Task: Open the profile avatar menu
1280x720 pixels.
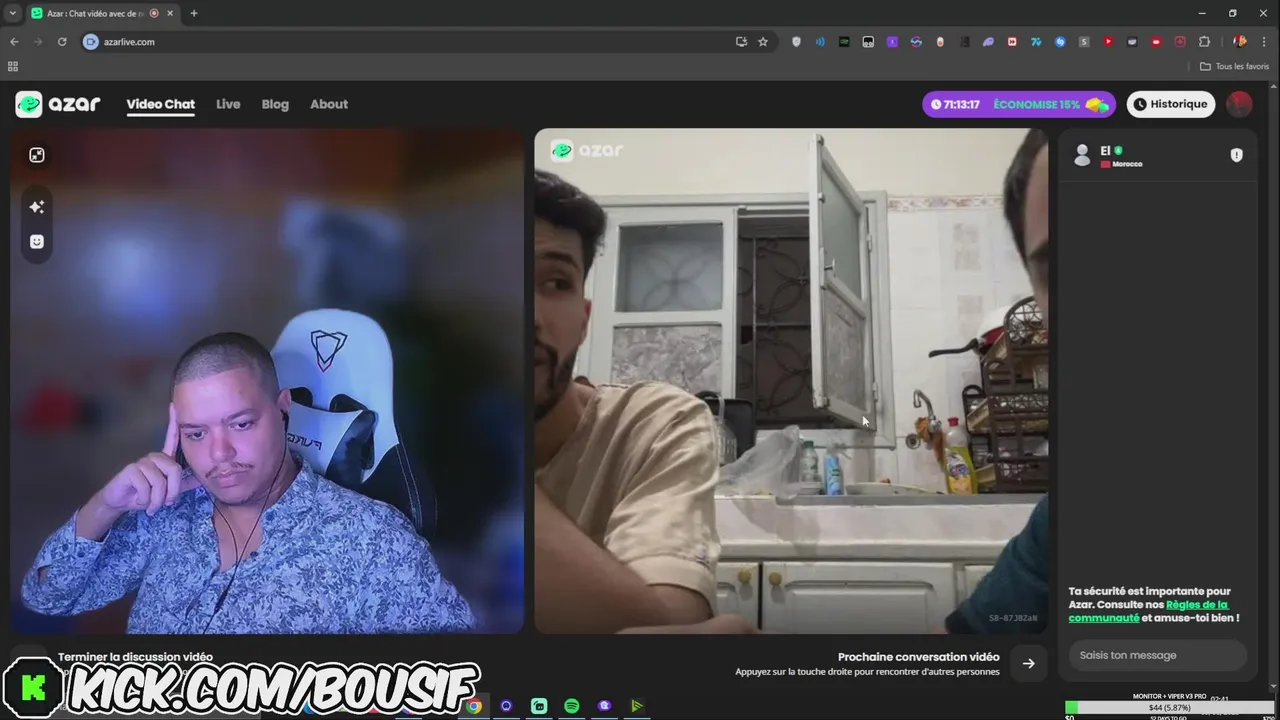Action: pyautogui.click(x=1239, y=104)
